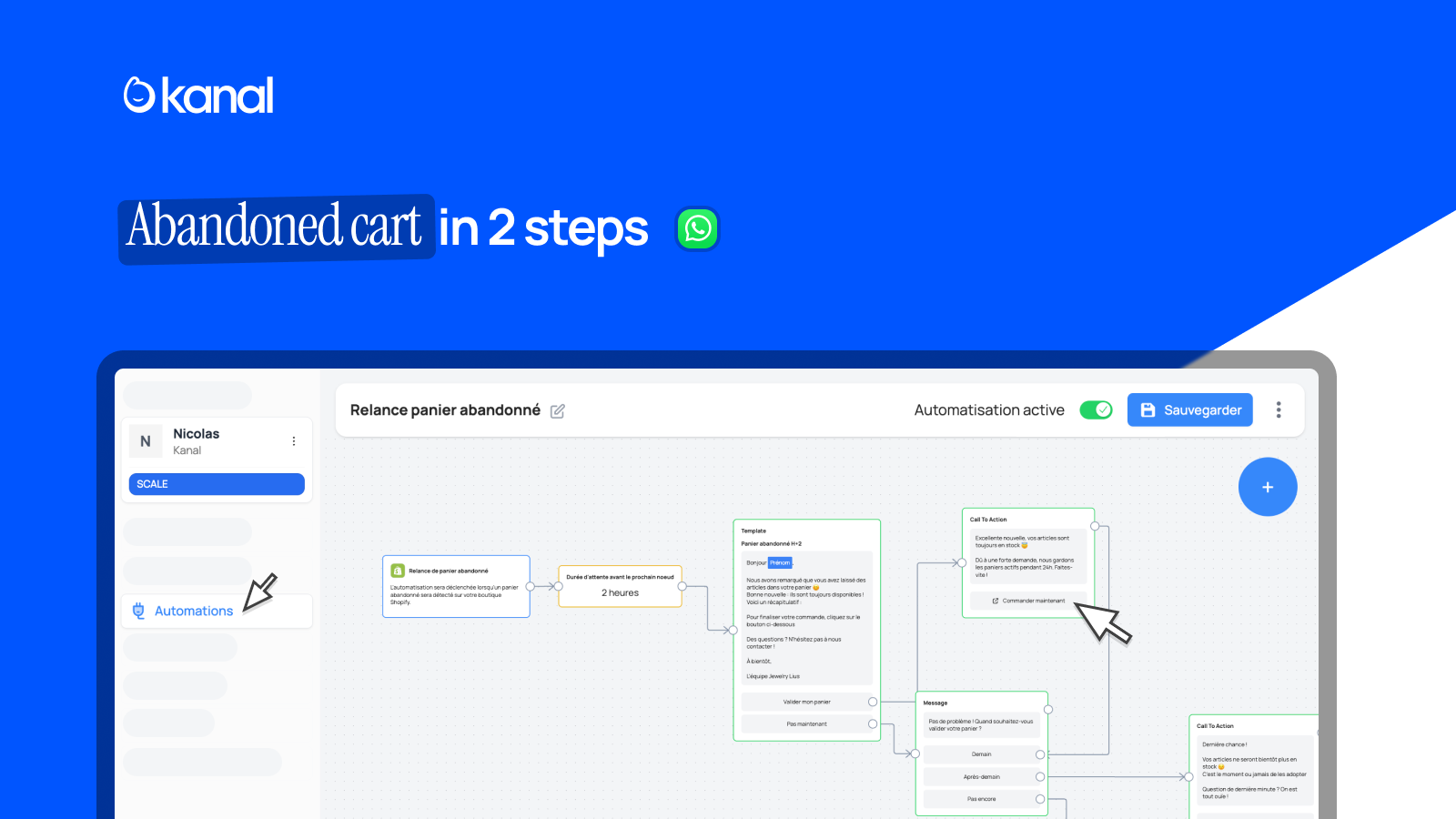Click the SCALE plan badge
Screen dimensions: 1456x819
click(217, 484)
